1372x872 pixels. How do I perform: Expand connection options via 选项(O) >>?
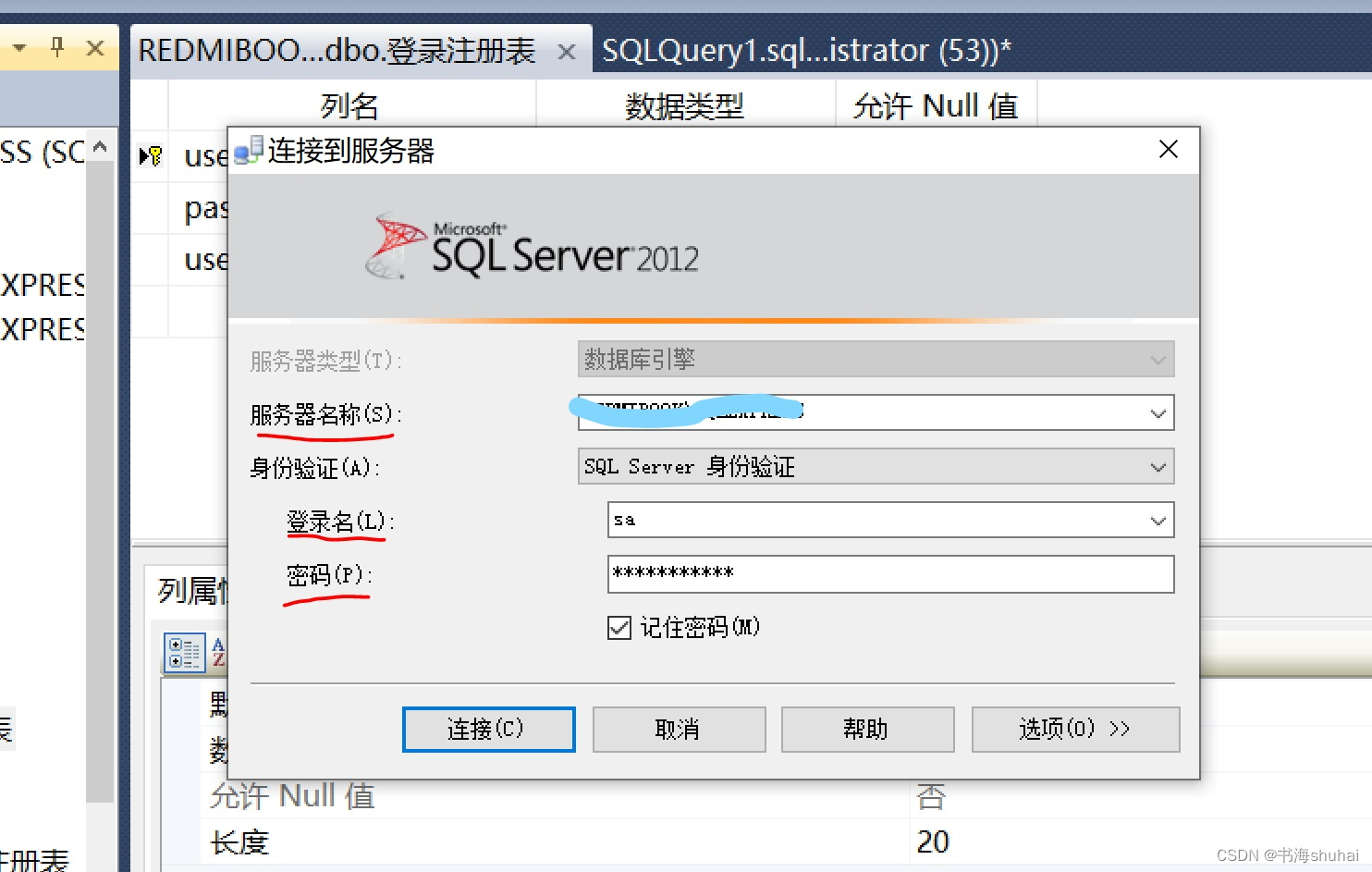tap(1075, 729)
